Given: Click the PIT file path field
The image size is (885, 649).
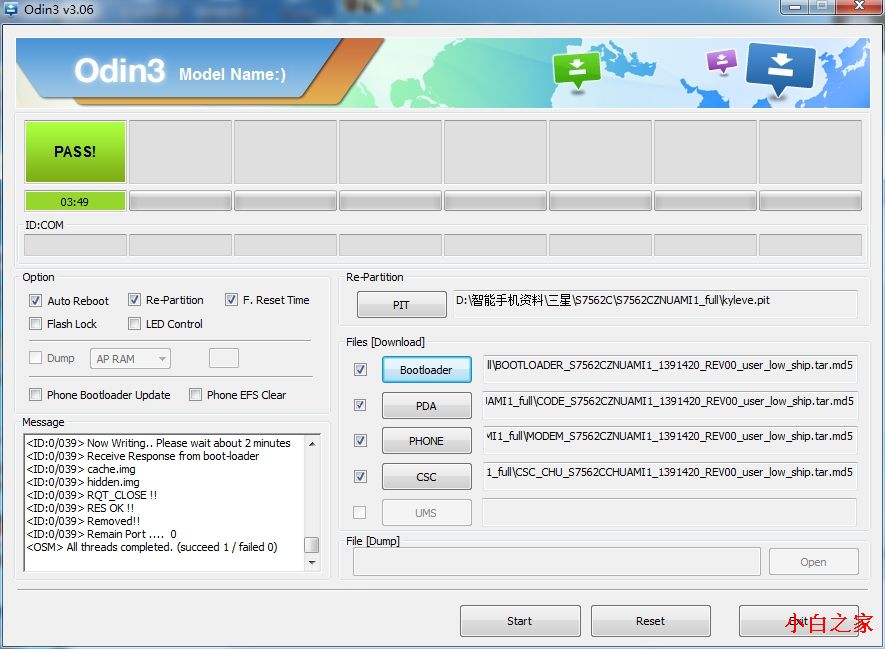Looking at the screenshot, I should 655,304.
